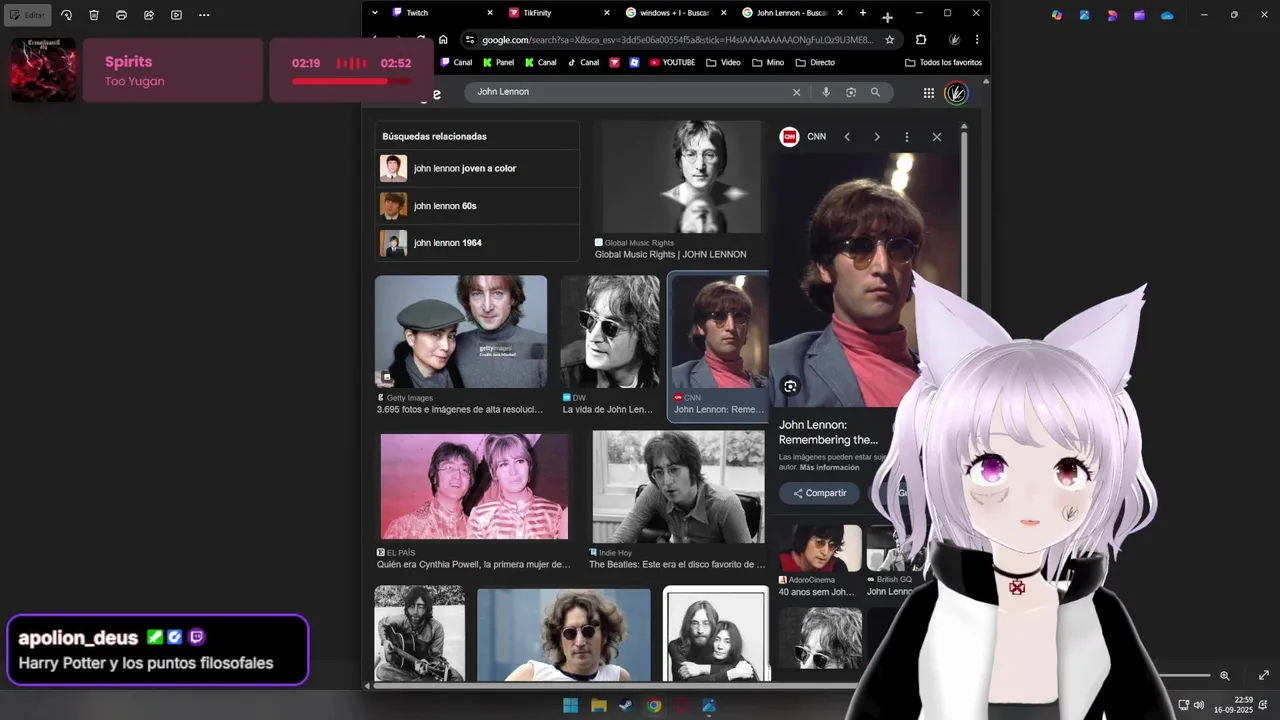Open a new browser tab
The image size is (1280, 720).
pos(863,13)
